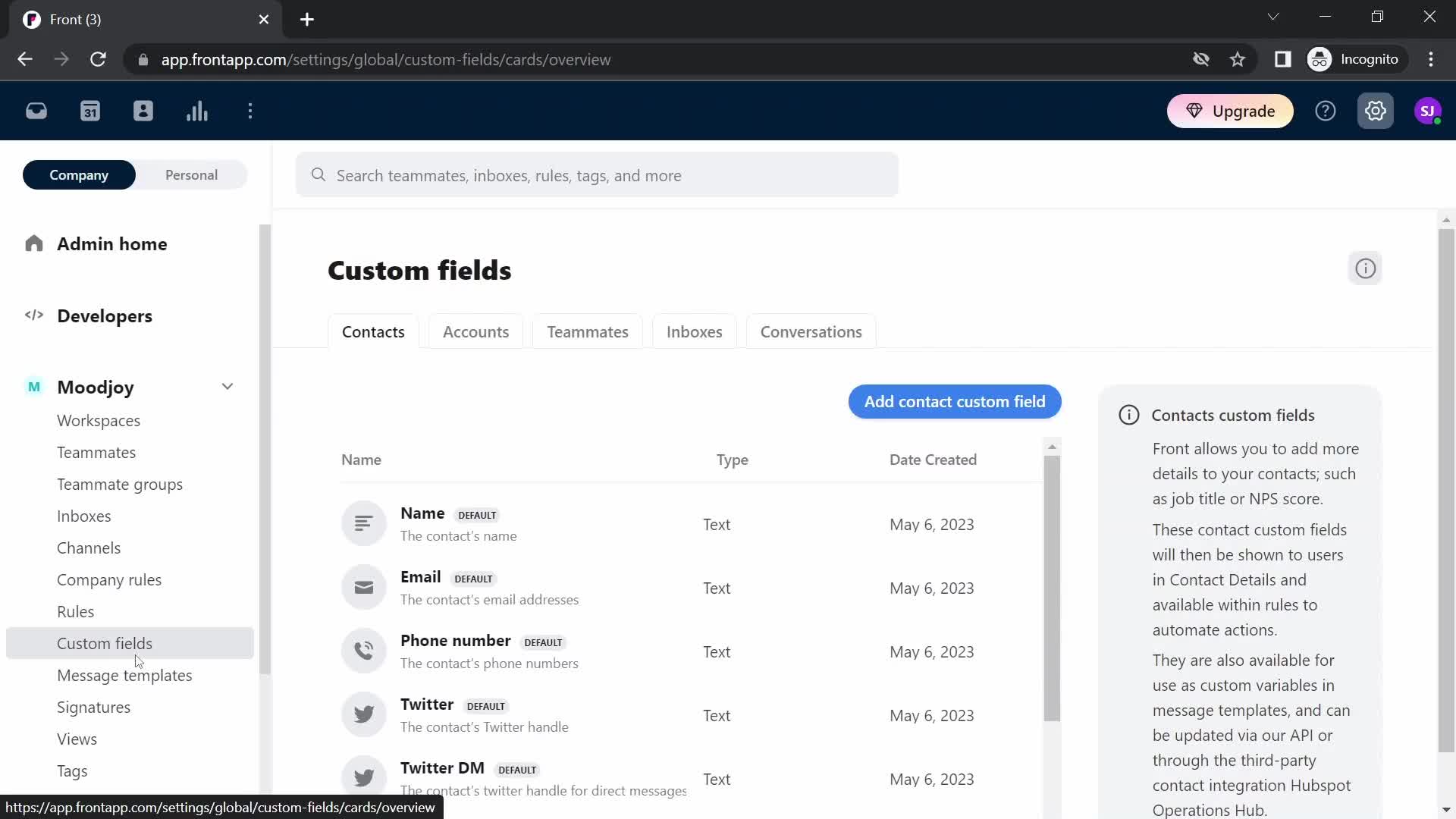Open Message templates settings page

[x=124, y=676]
